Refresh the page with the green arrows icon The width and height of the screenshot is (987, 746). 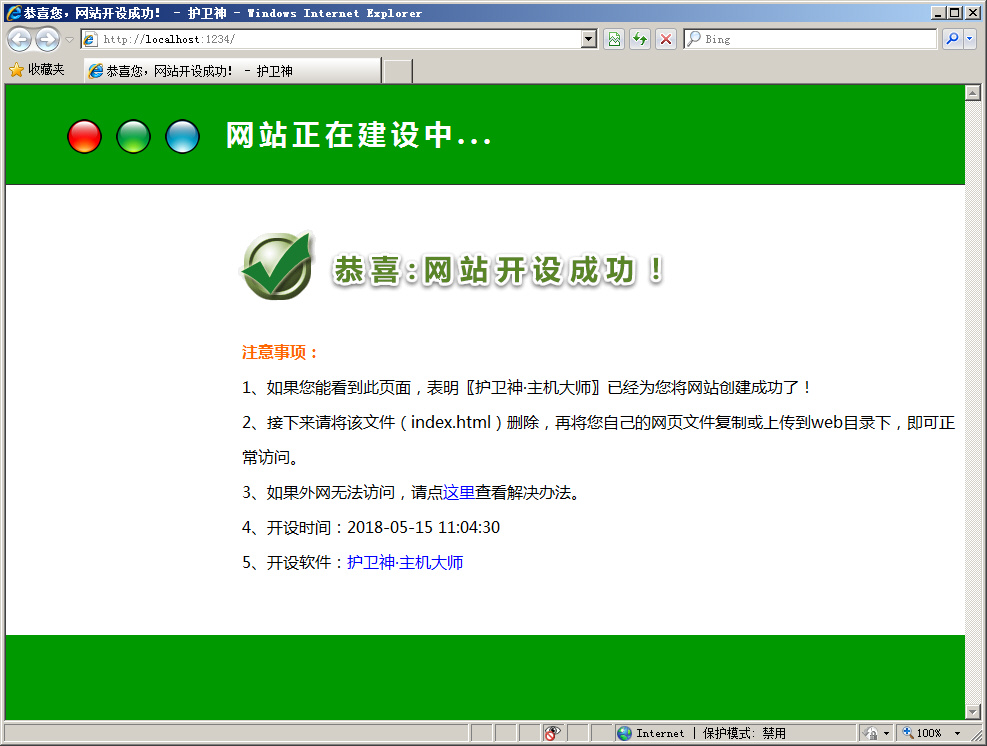639,39
